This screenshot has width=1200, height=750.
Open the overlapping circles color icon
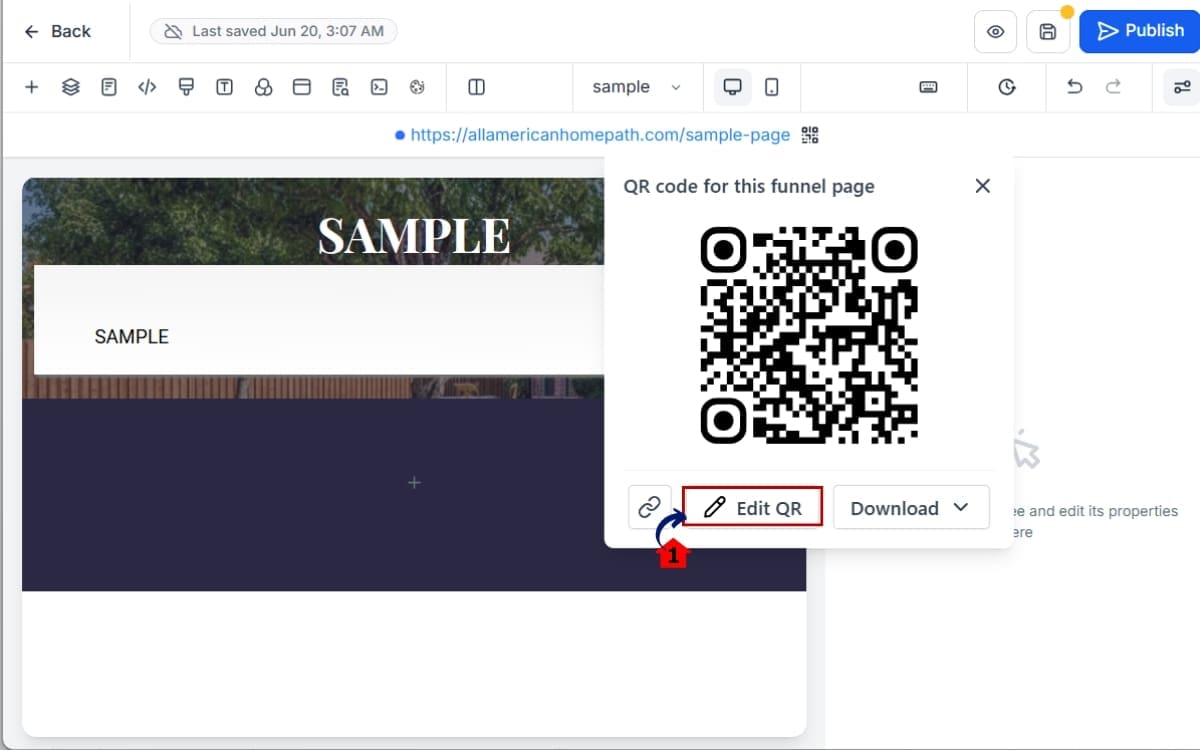pos(263,87)
